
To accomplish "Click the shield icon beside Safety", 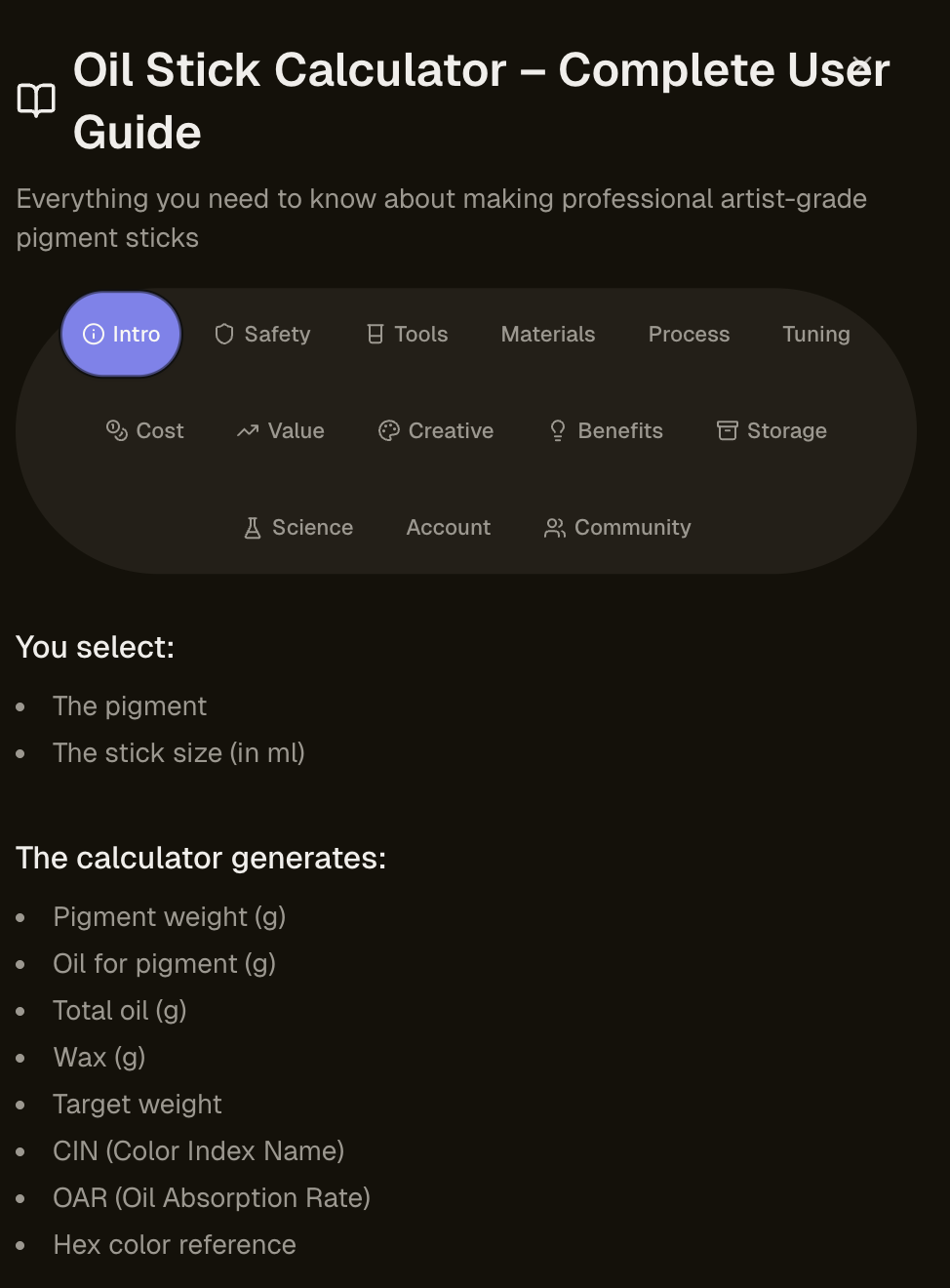I will pyautogui.click(x=224, y=334).
